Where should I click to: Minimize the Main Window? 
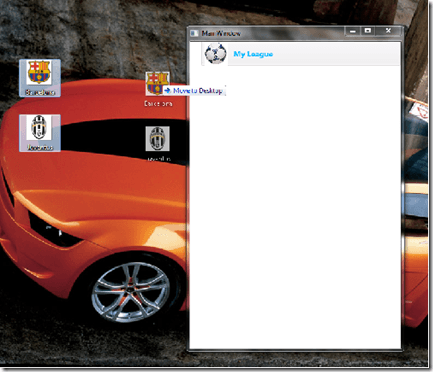353,31
